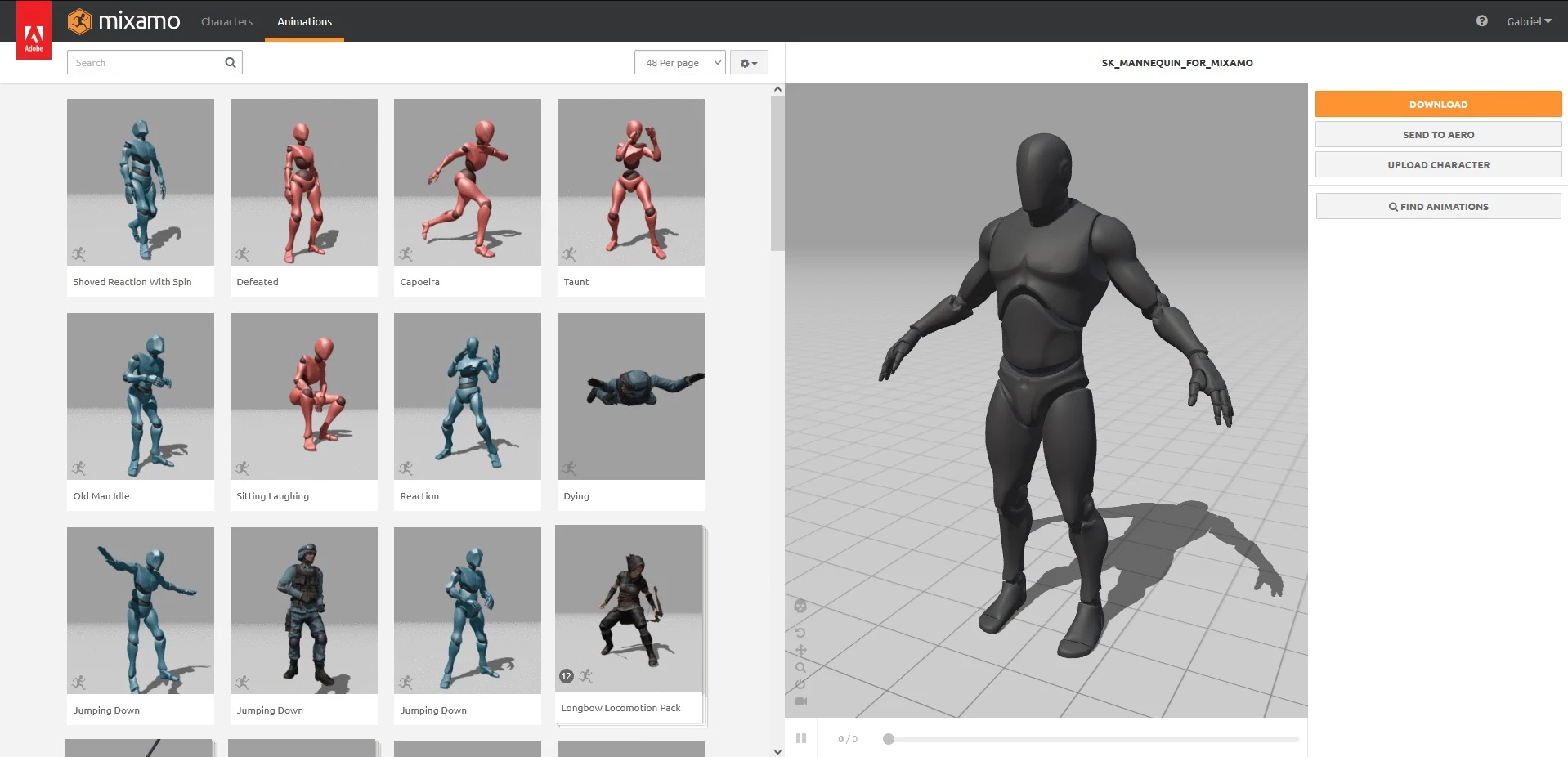Switch to the Characters tab
This screenshot has height=757, width=1568.
[226, 21]
